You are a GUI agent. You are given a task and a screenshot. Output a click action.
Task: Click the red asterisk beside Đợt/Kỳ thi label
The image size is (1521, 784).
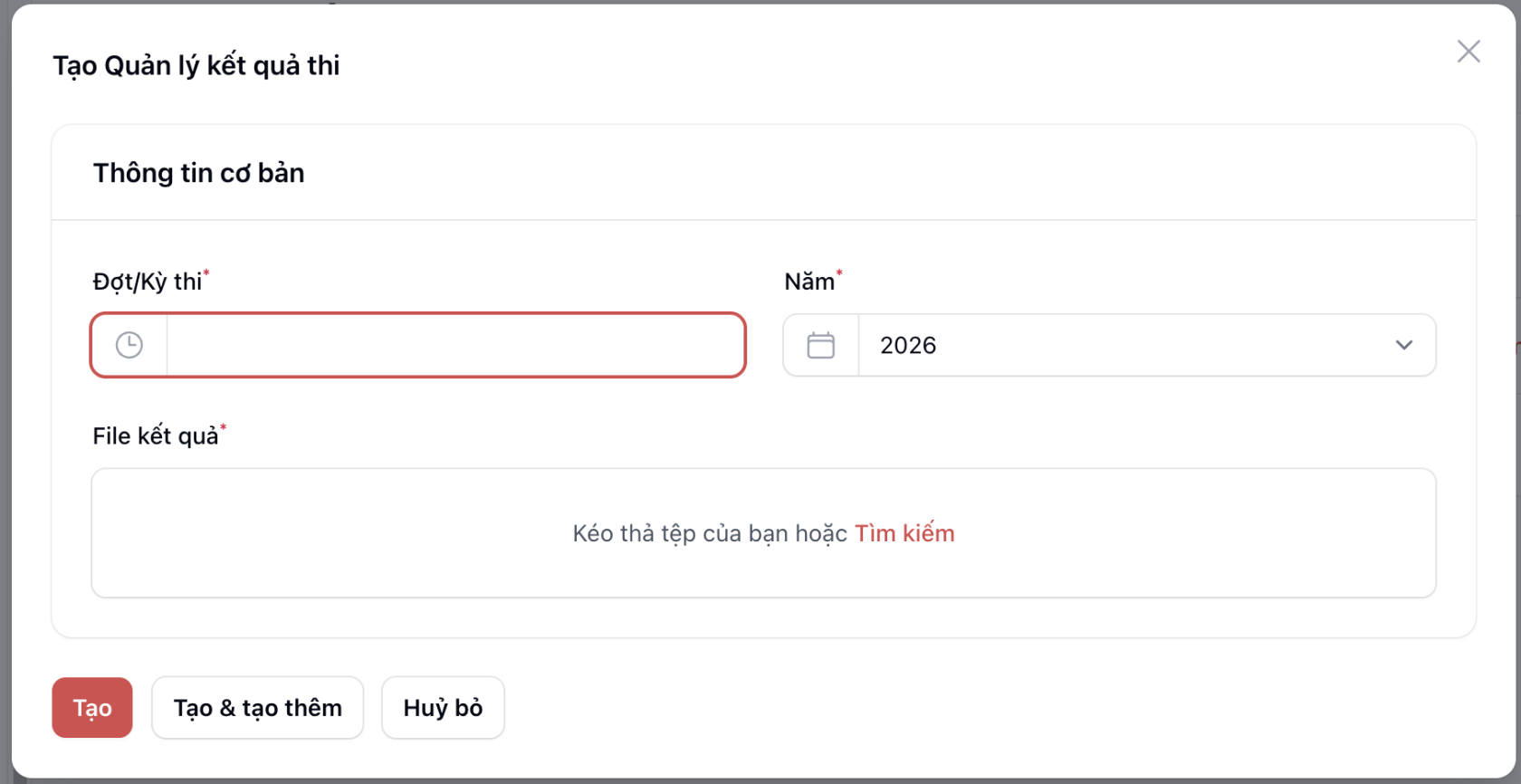(x=206, y=273)
